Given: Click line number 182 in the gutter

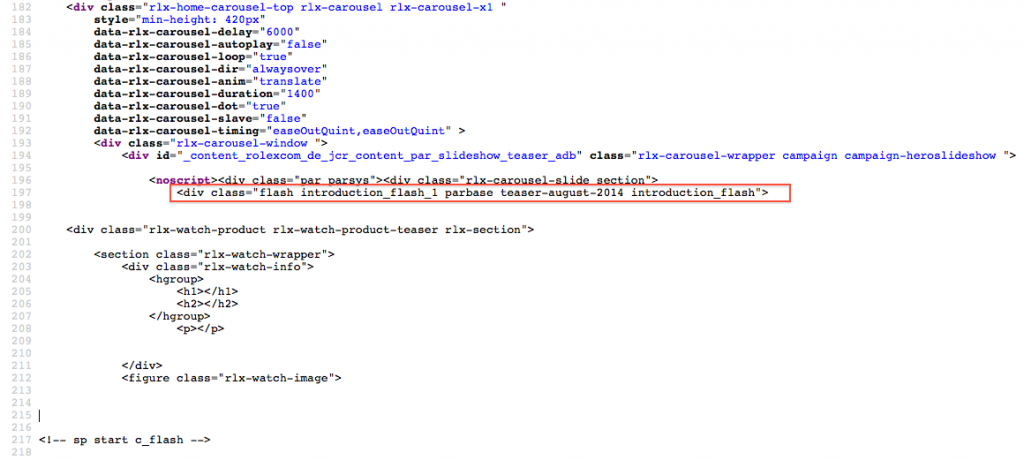Looking at the screenshot, I should click(x=19, y=7).
